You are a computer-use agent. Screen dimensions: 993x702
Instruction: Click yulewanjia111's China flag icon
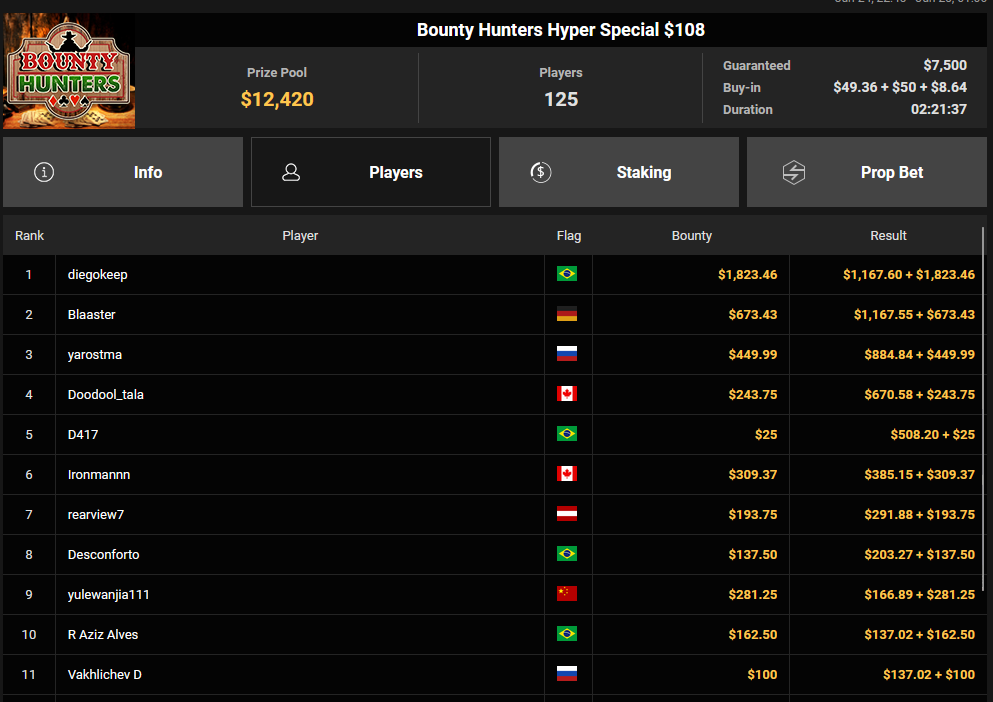(567, 594)
